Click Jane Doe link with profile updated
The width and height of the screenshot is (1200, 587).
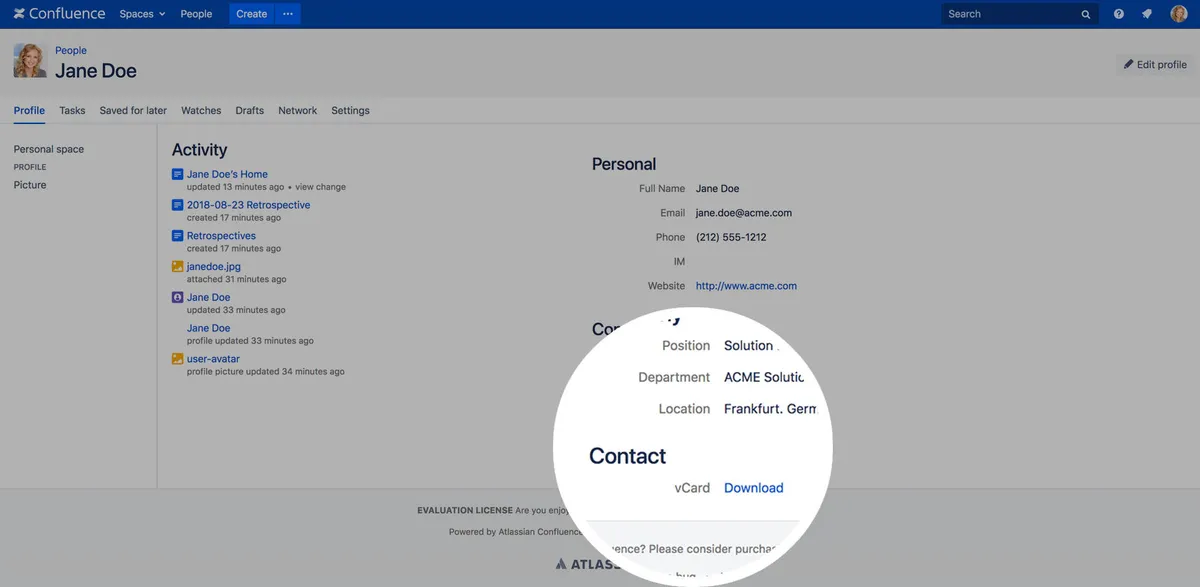tap(209, 328)
